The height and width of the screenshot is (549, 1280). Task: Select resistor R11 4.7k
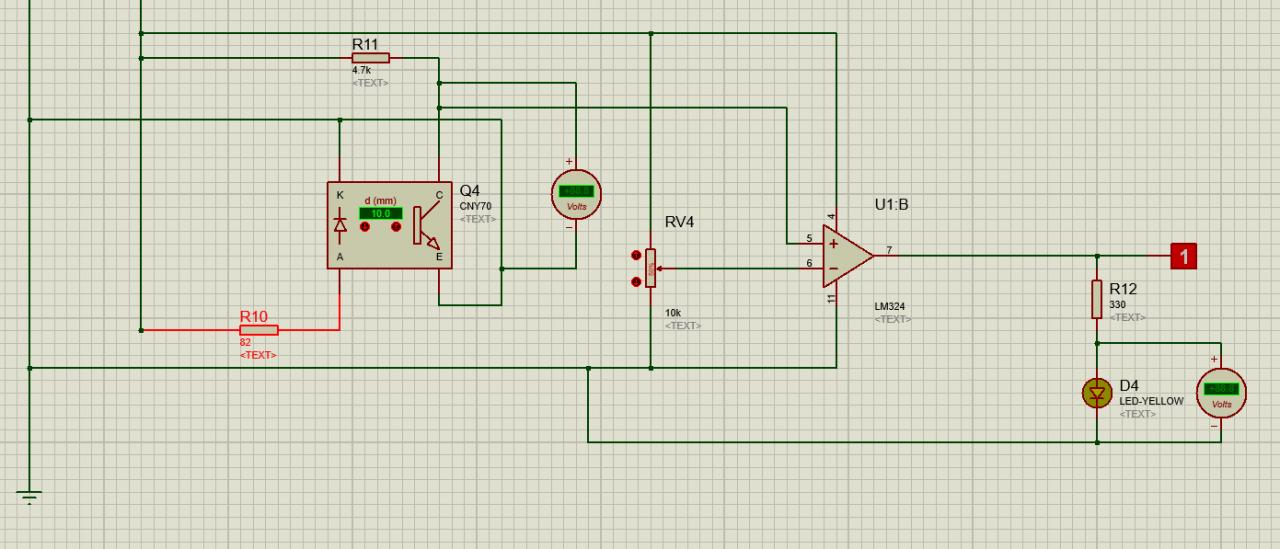pyautogui.click(x=370, y=58)
